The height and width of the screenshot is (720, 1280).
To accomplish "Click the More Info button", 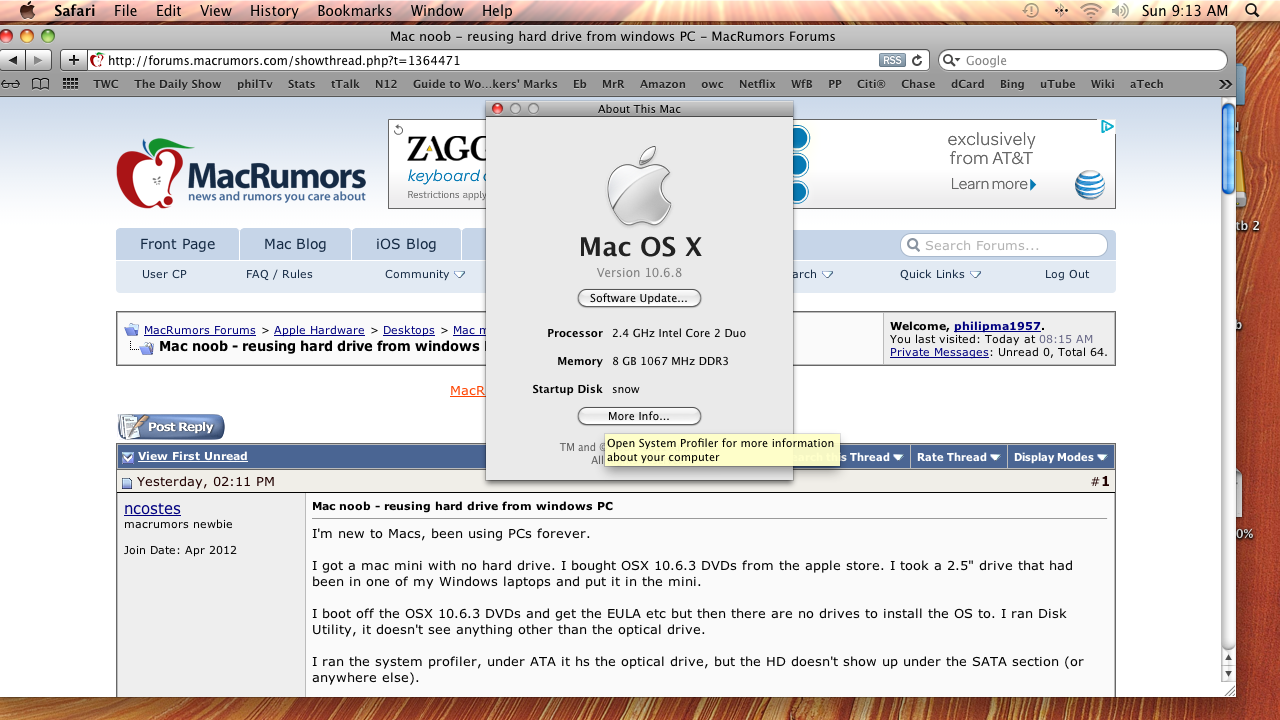I will coord(639,416).
